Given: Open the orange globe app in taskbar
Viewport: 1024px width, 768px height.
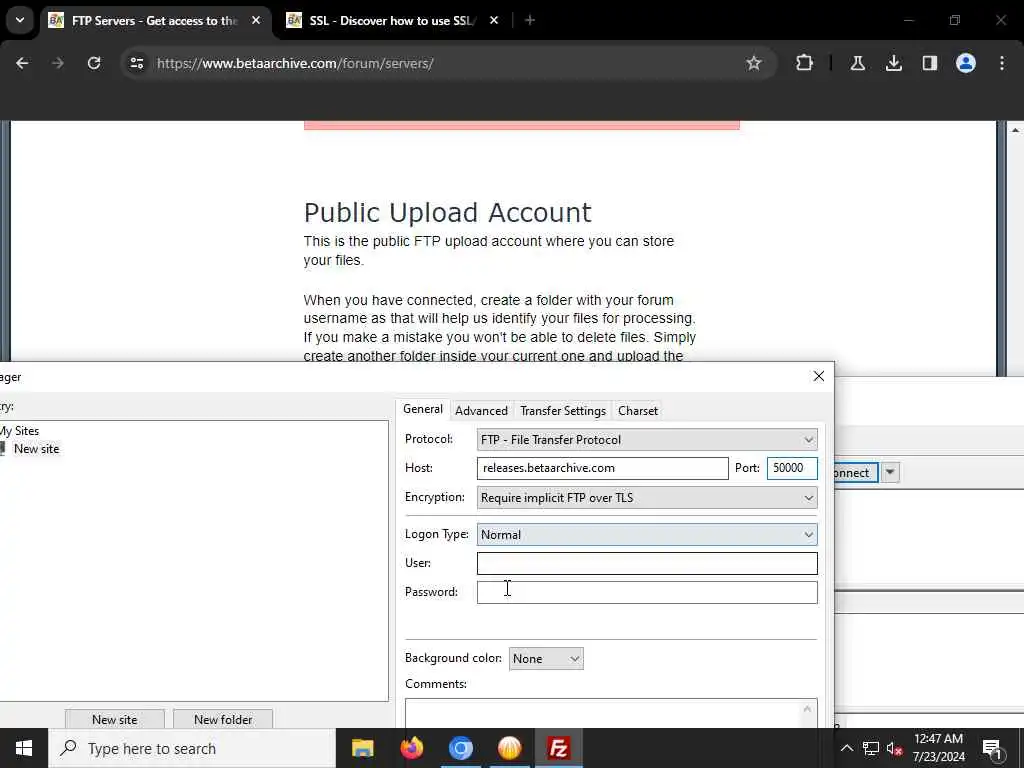Looking at the screenshot, I should tap(509, 748).
